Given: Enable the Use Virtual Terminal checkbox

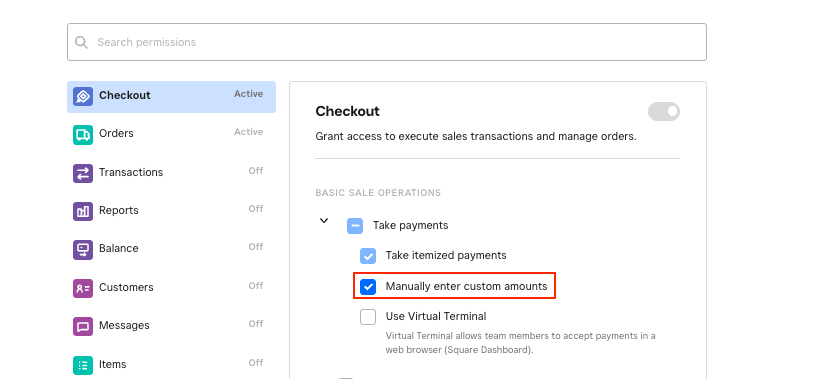Looking at the screenshot, I should 368,316.
